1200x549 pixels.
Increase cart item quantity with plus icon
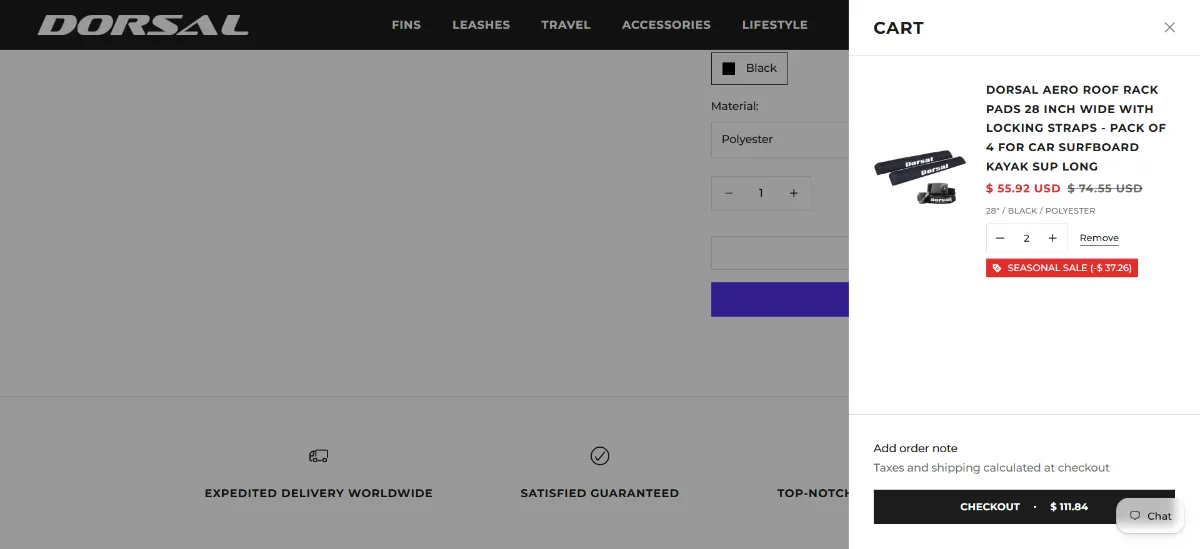(1053, 238)
